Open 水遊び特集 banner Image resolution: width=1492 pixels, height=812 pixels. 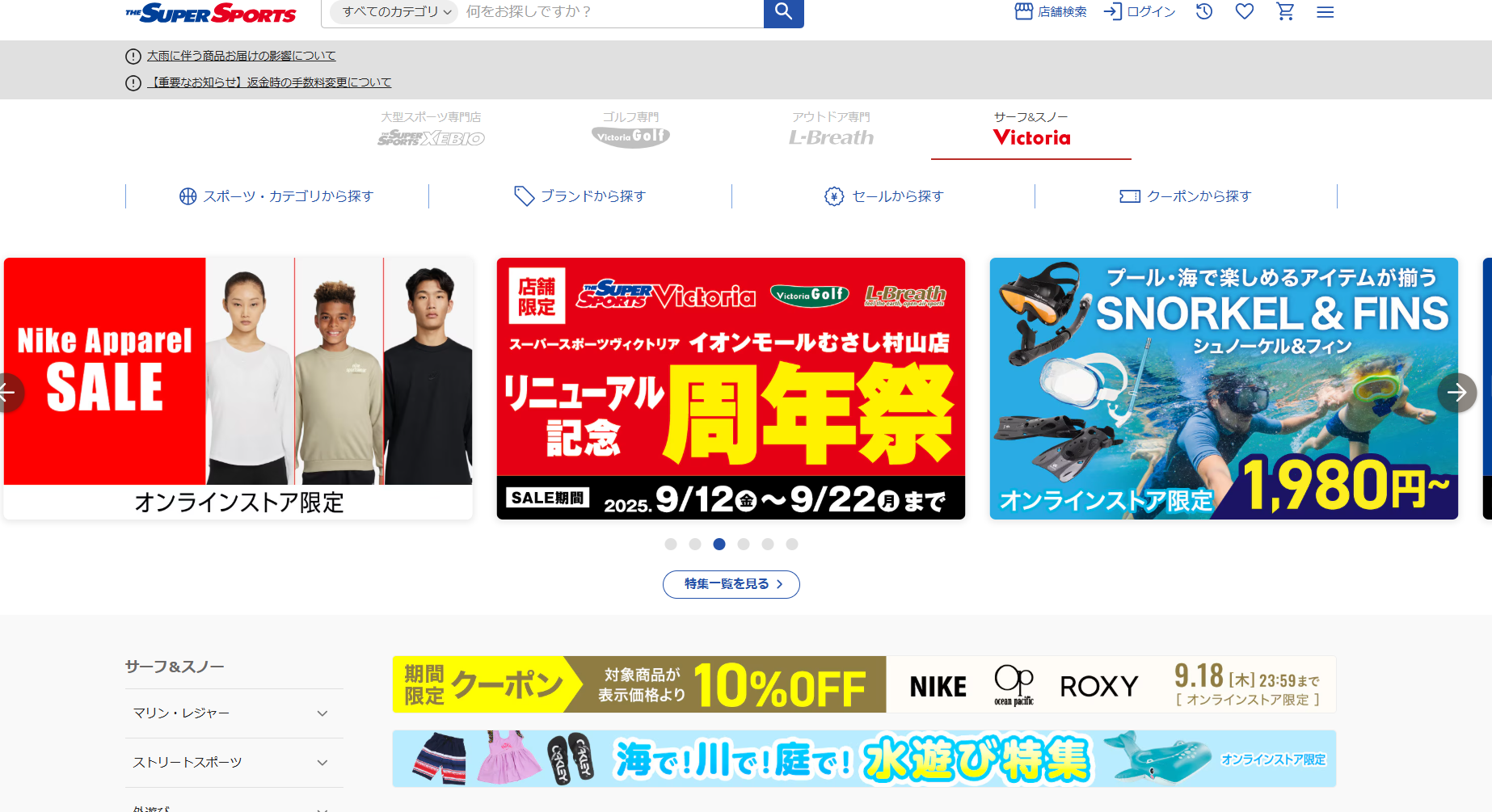[x=864, y=759]
